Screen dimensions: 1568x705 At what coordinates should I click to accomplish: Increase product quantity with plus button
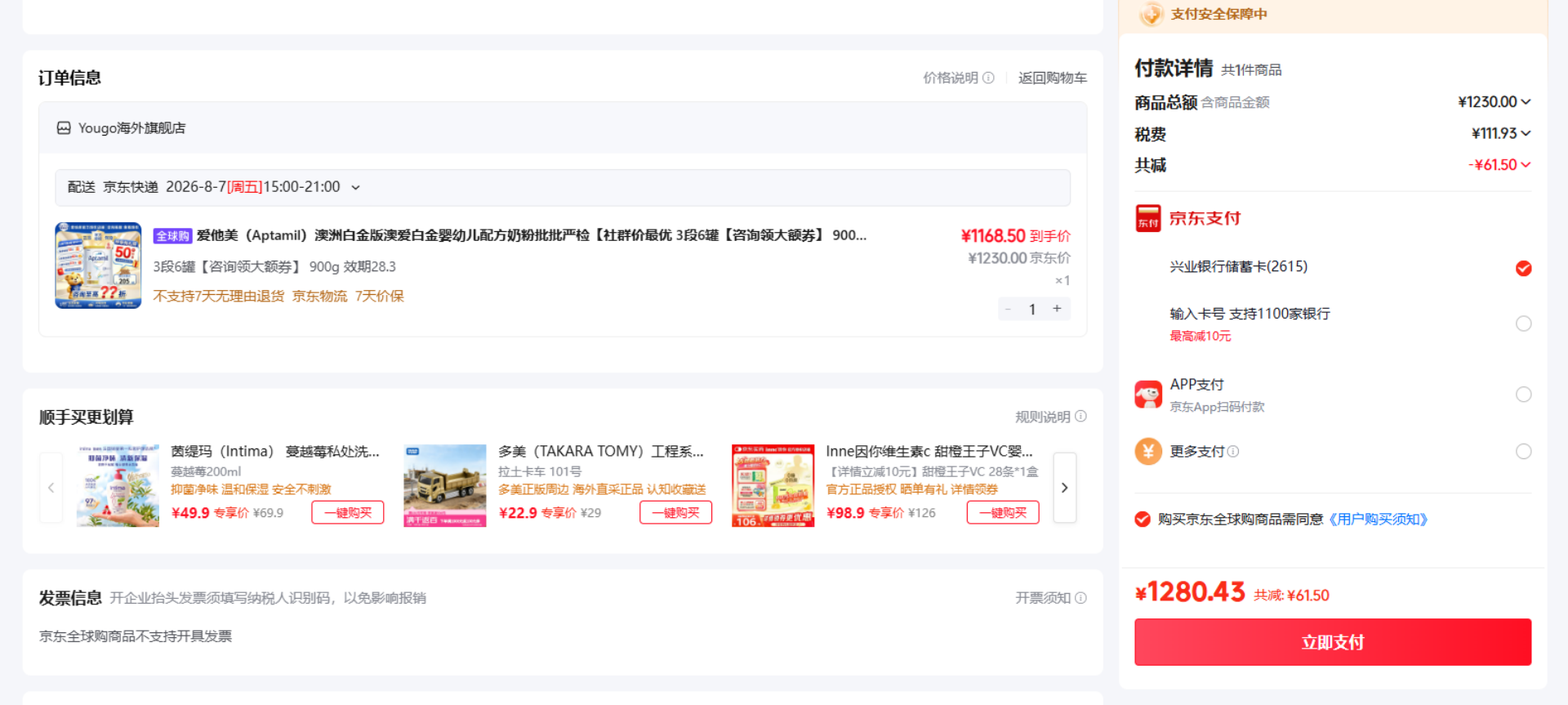coord(1057,309)
